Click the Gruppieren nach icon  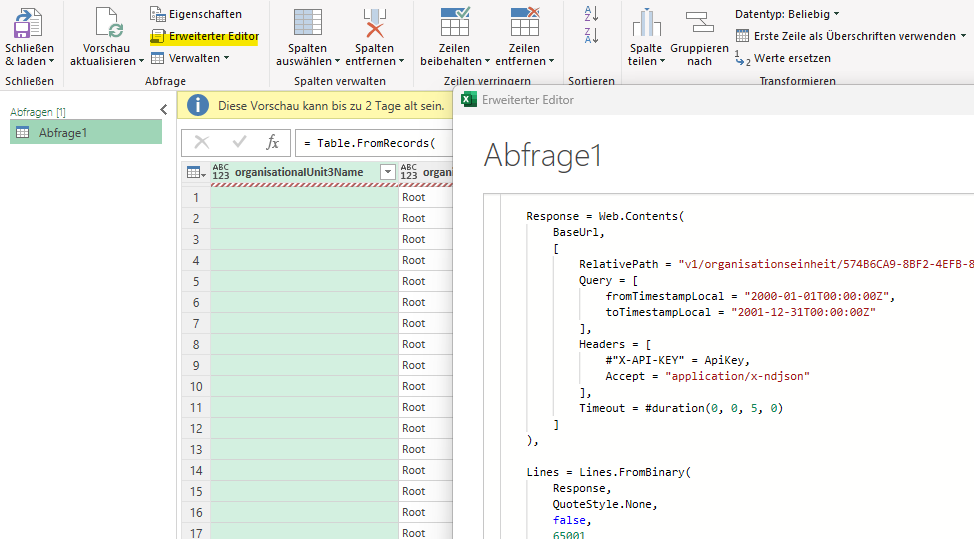[699, 22]
